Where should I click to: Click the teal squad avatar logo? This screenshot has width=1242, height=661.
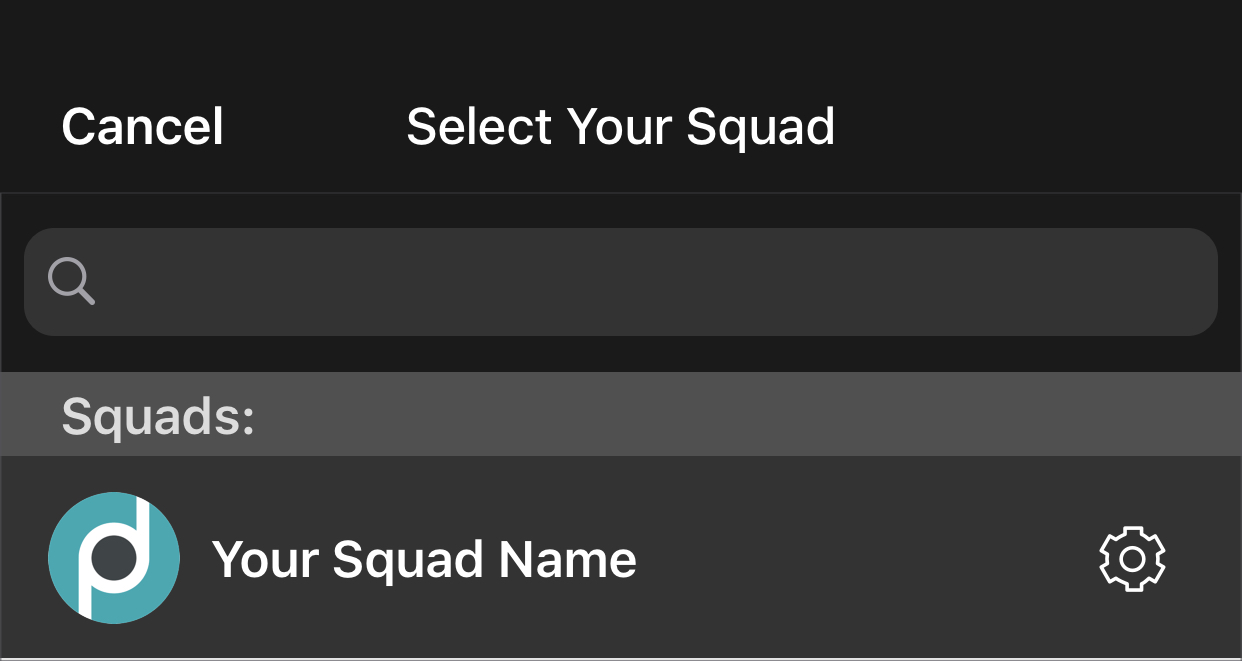tap(114, 558)
